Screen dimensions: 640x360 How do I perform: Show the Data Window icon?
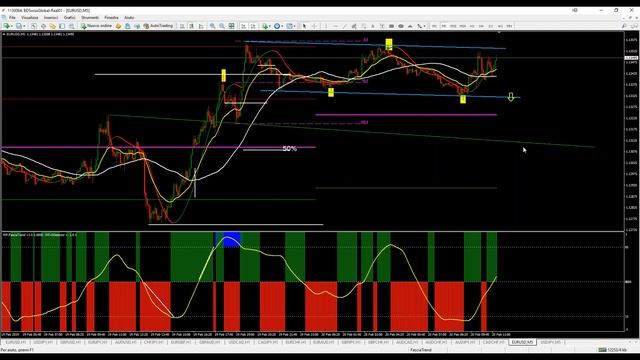[43, 26]
